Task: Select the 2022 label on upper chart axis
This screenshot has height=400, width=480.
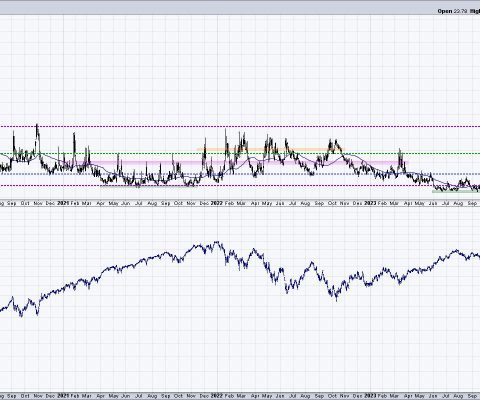Action: point(217,203)
